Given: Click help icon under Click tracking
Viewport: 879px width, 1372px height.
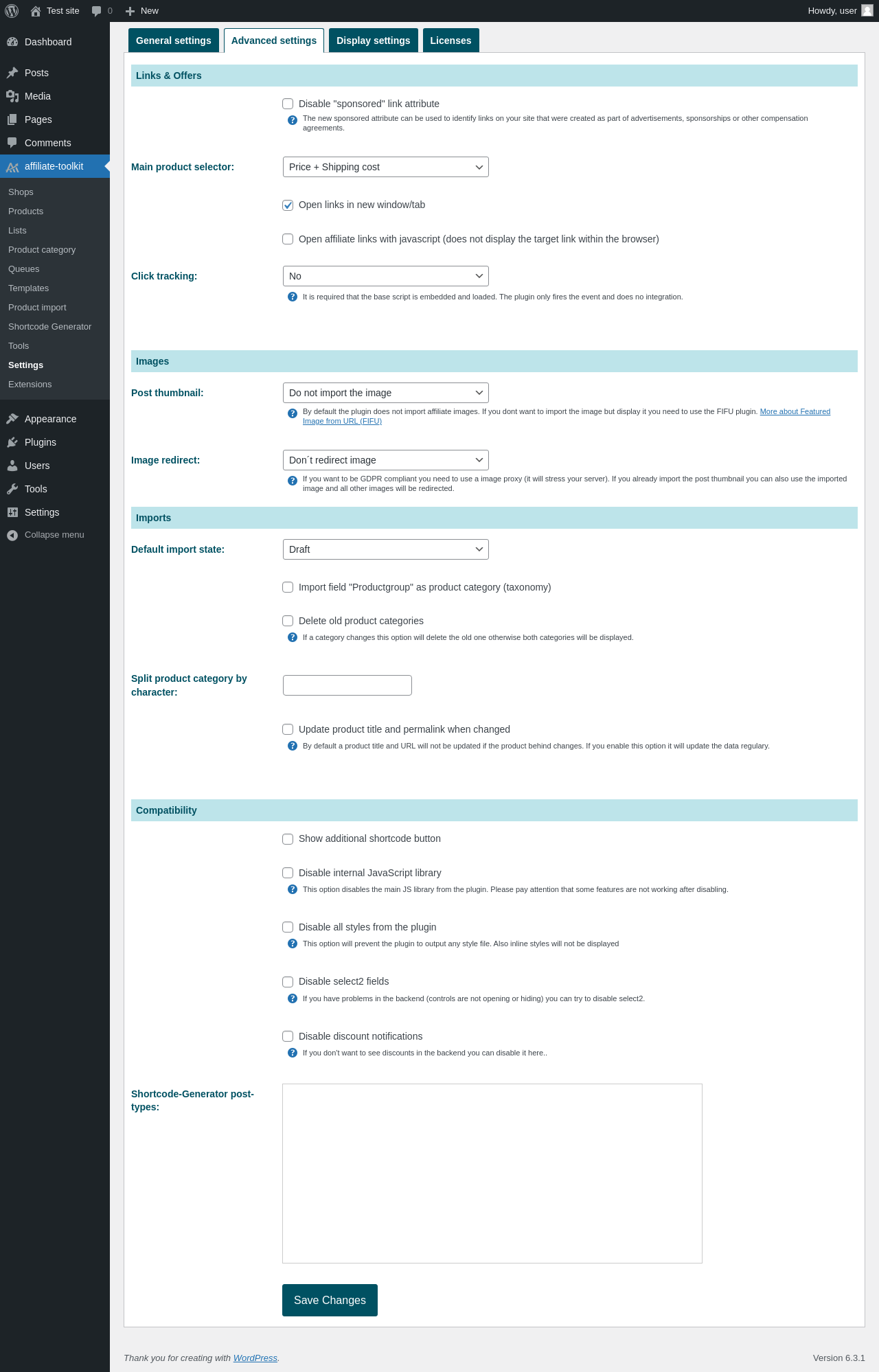Looking at the screenshot, I should tap(293, 297).
